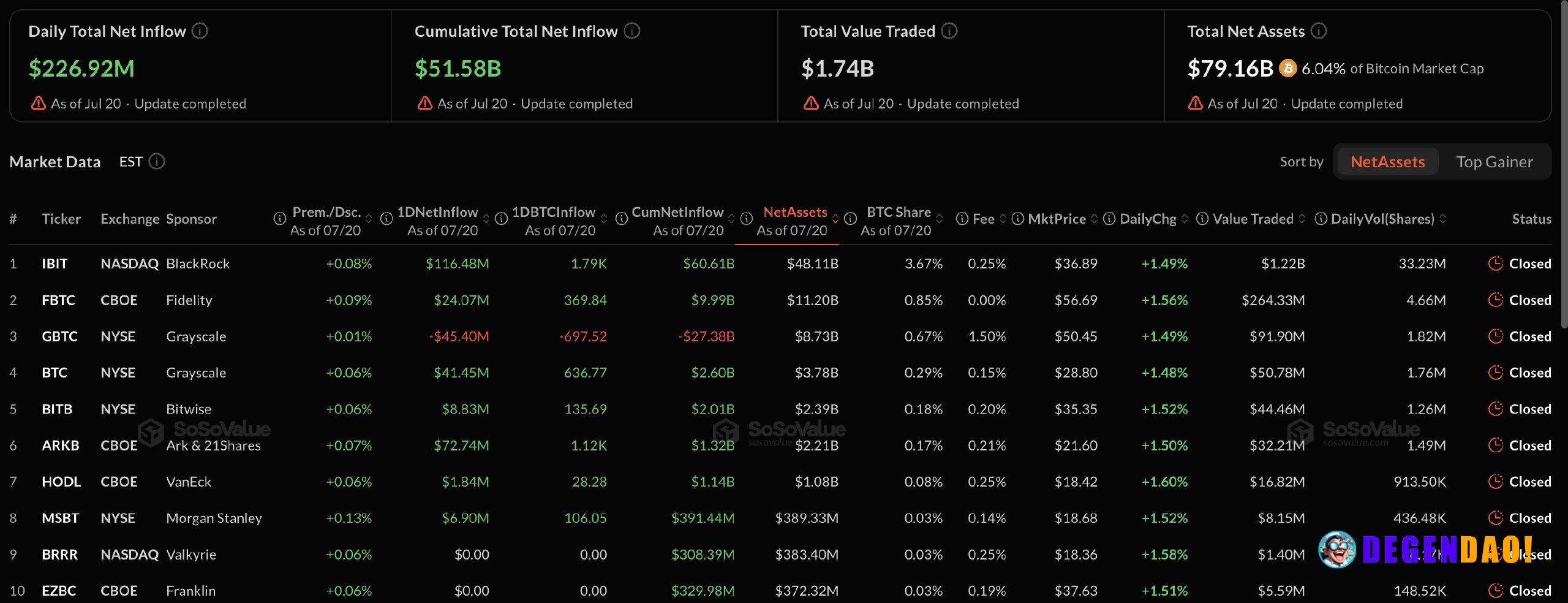Screen dimensions: 1568x603
Task: Click warning icon under Cumulative Total Net Inflow
Action: tap(425, 103)
